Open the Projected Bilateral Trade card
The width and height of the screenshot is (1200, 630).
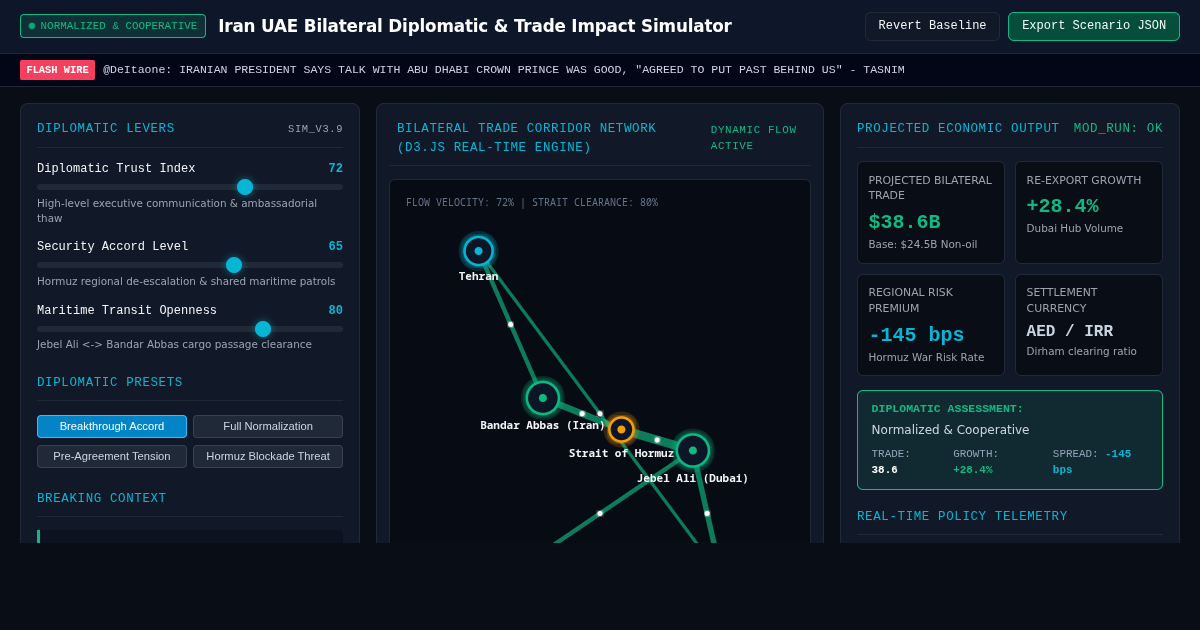coord(930,213)
